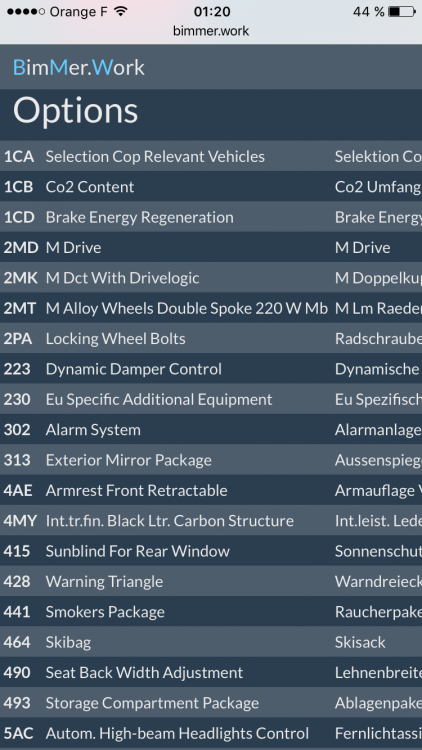
Task: Select the Options page heading
Action: [x=76, y=111]
